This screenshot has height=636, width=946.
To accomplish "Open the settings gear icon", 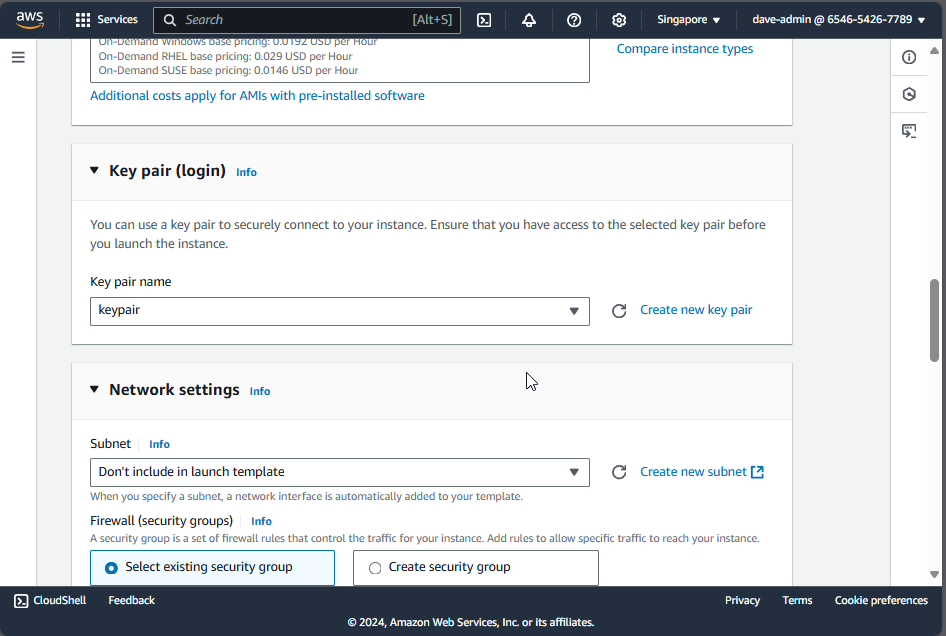I will (x=619, y=20).
